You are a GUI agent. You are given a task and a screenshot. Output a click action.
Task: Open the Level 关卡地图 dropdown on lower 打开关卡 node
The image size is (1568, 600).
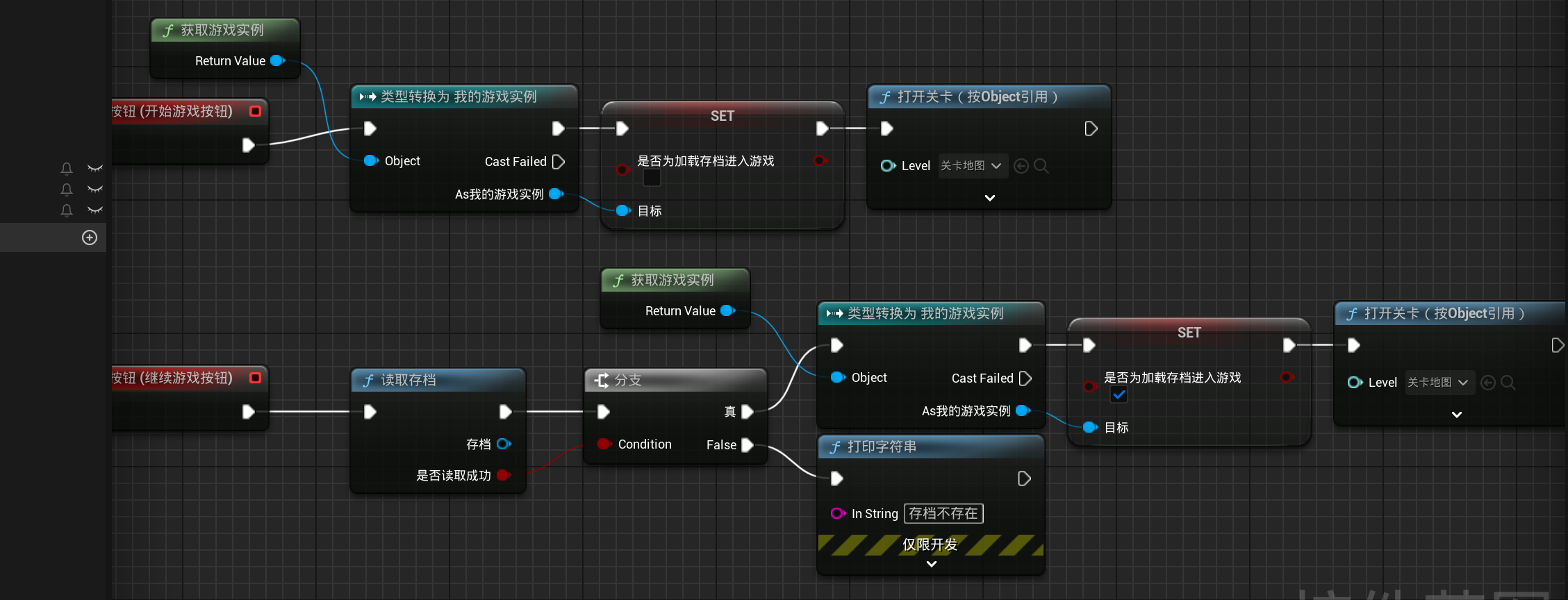coord(1437,383)
